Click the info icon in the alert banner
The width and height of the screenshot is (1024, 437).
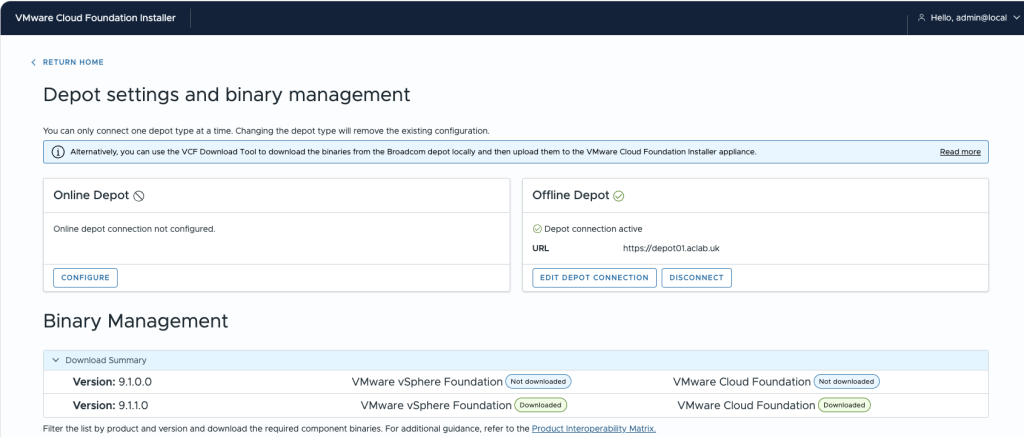click(x=58, y=152)
